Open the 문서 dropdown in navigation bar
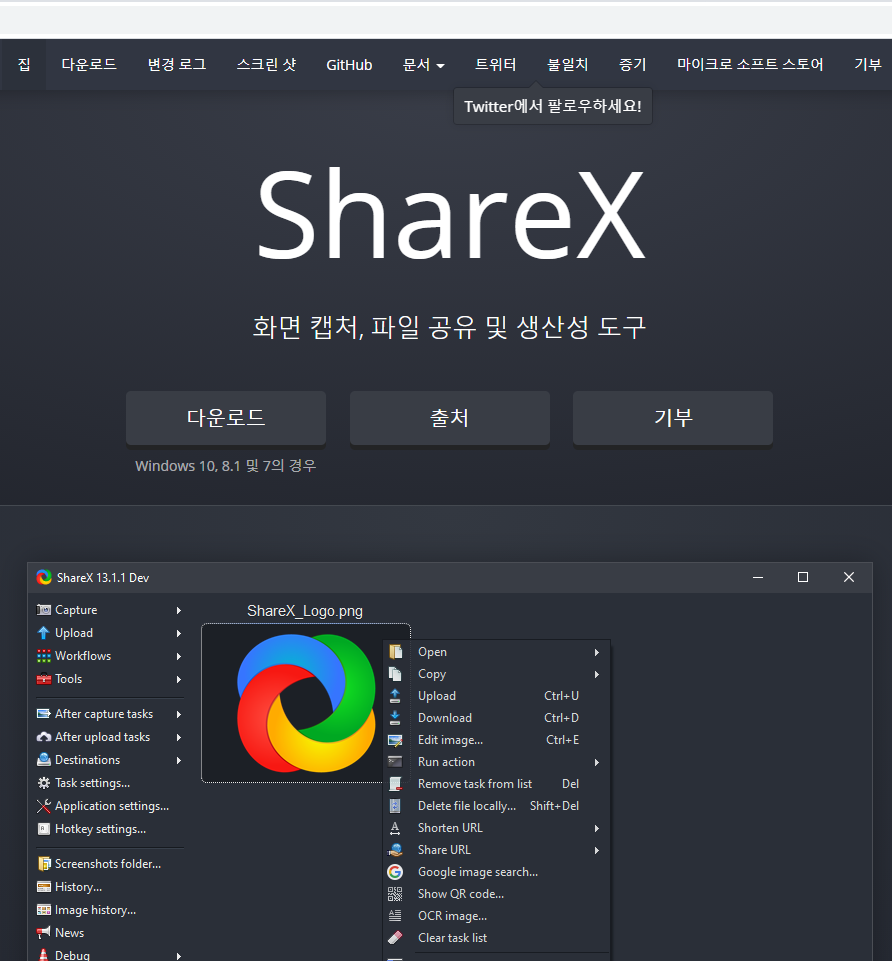 point(423,64)
